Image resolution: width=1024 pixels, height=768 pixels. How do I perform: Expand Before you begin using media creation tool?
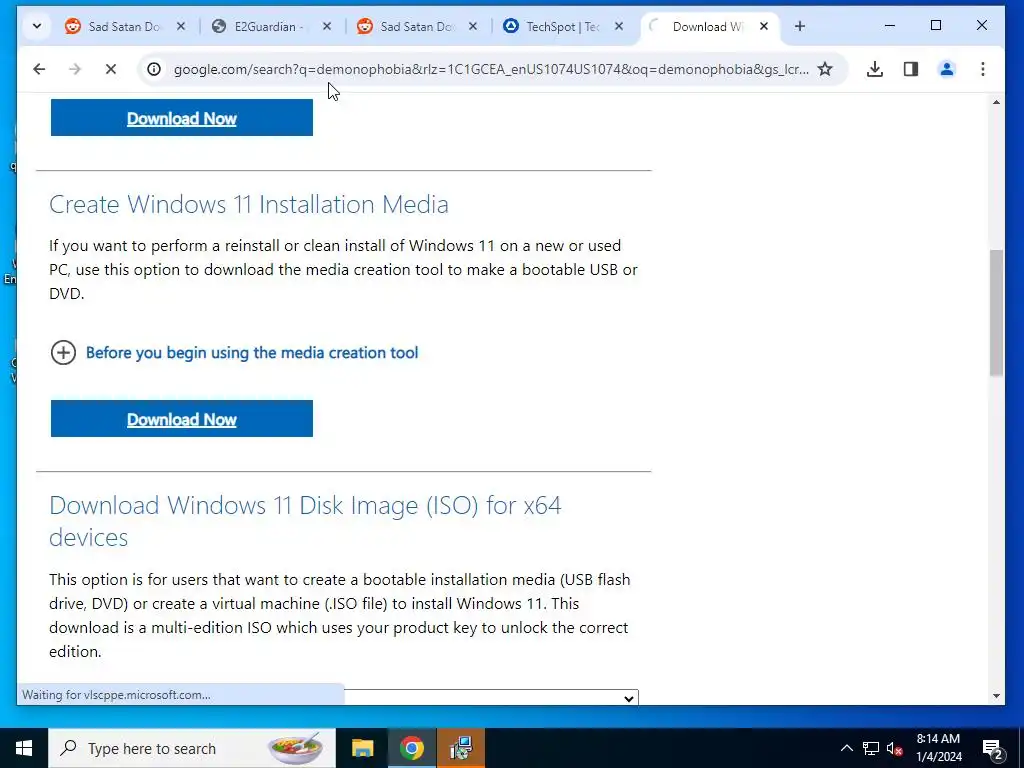252,353
